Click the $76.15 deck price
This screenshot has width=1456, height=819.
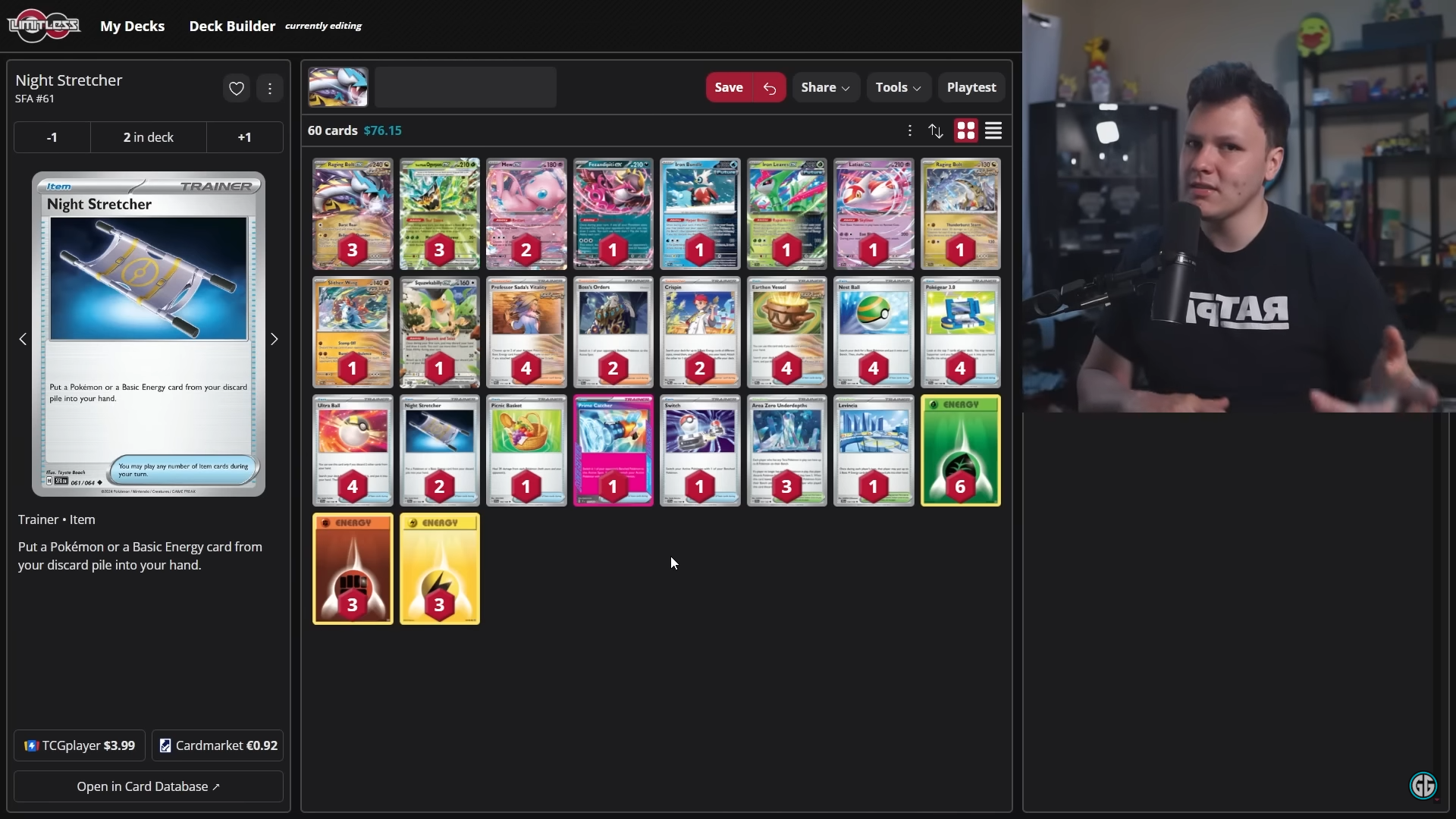coord(383,130)
